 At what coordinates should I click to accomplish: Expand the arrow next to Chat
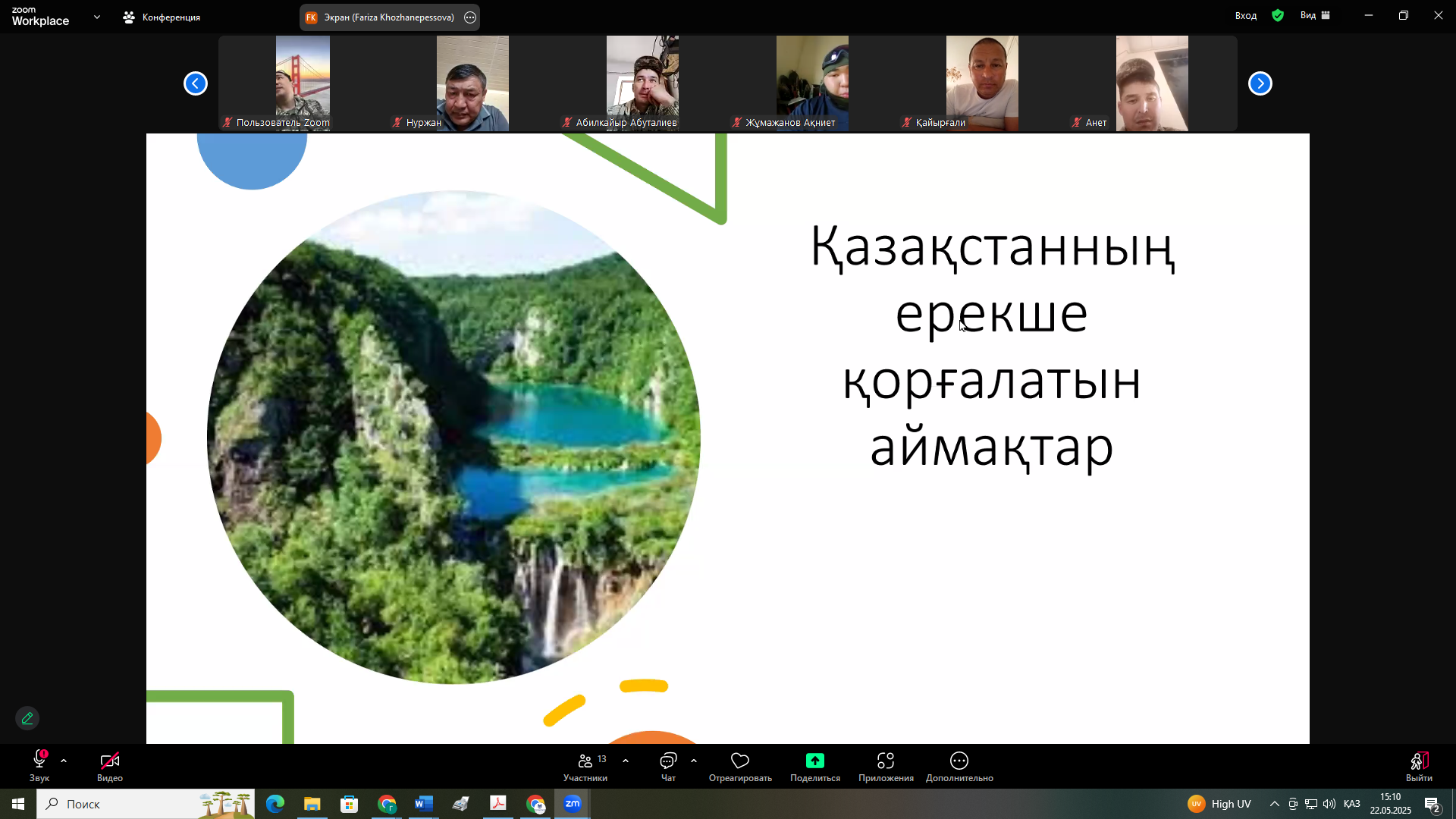click(x=694, y=761)
